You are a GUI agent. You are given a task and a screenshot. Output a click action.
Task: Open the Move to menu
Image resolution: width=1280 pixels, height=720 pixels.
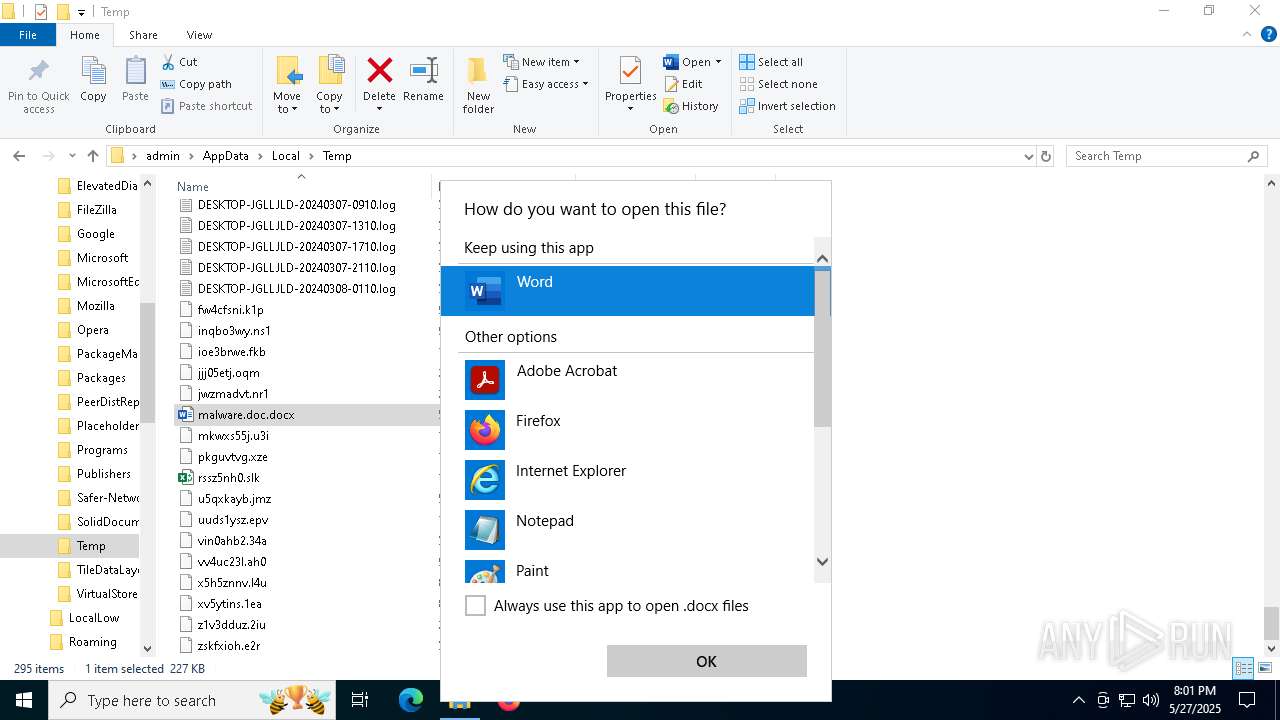287,84
